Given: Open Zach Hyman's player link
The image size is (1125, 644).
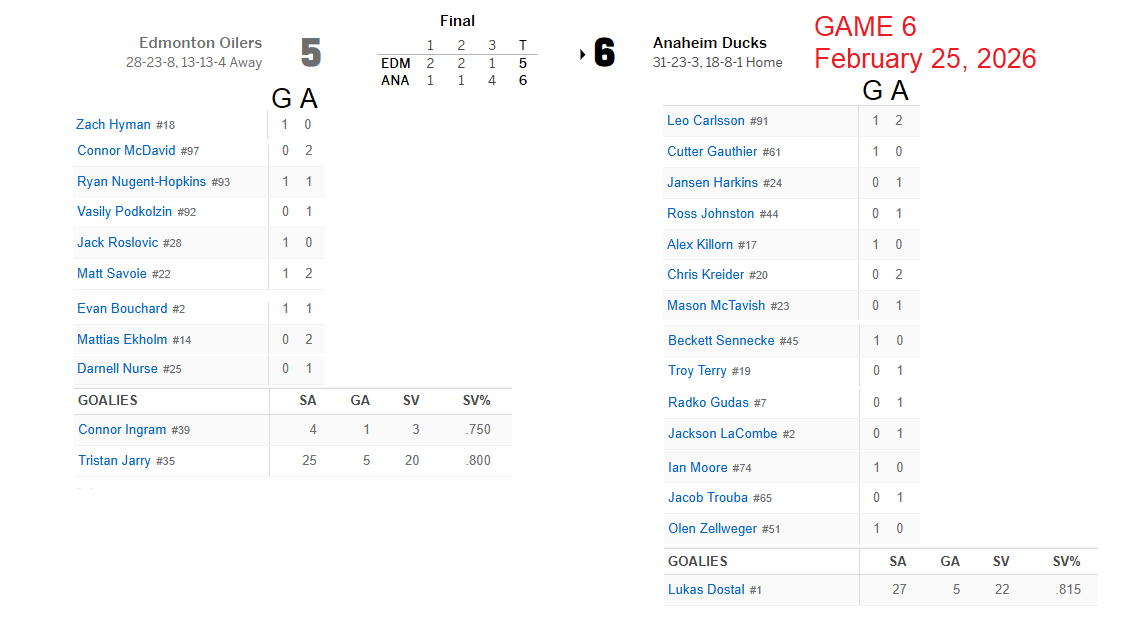Looking at the screenshot, I should tap(113, 125).
